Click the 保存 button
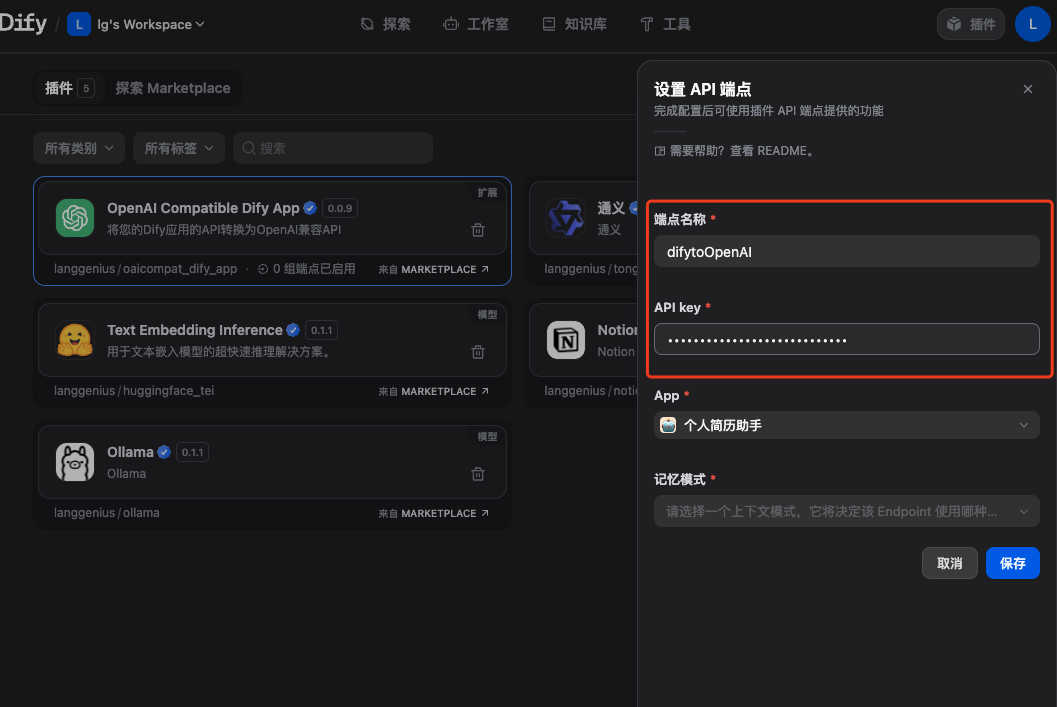Screen dimensions: 1057x707 (1013, 563)
